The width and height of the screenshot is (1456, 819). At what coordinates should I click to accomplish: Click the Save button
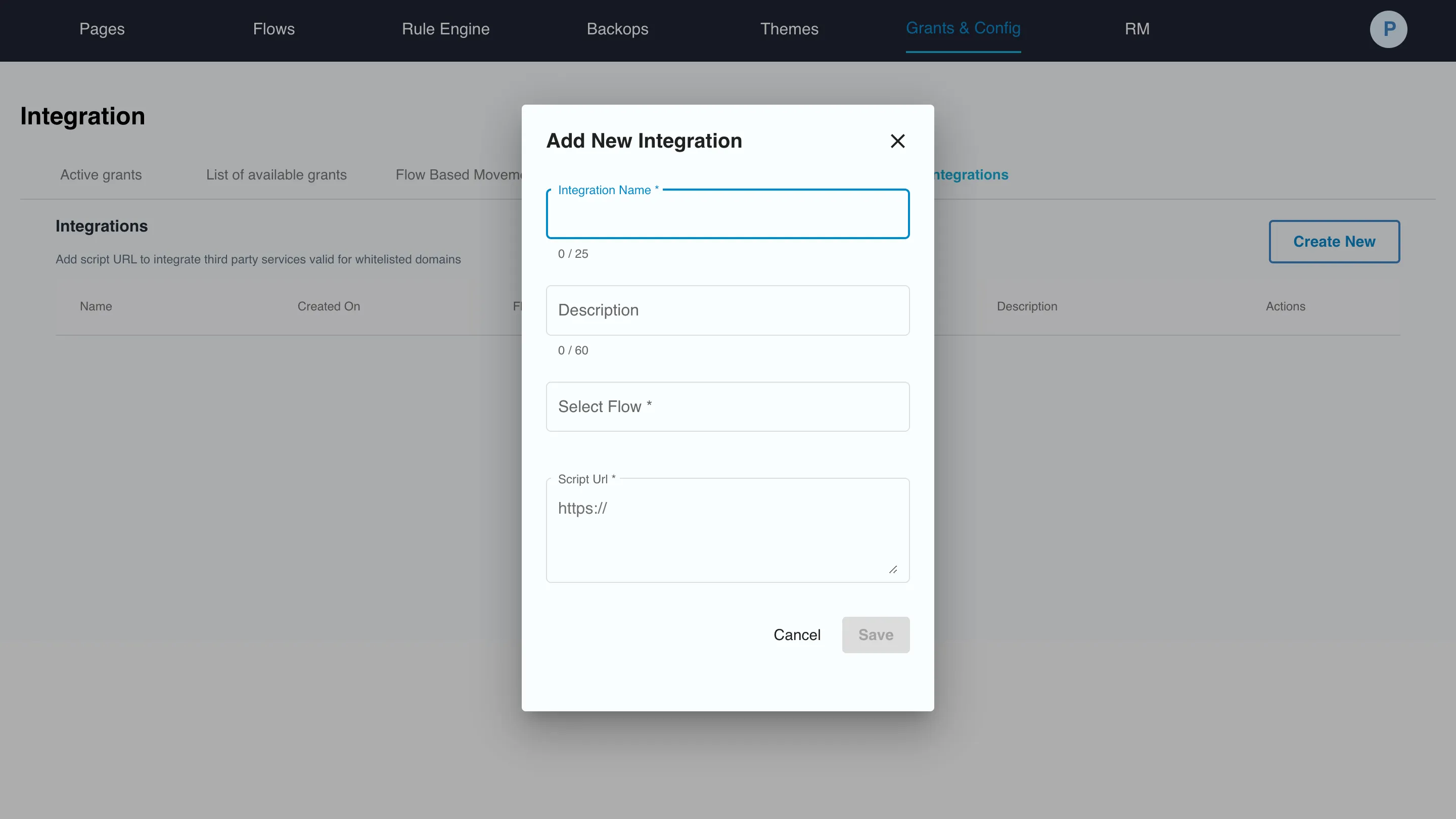click(876, 635)
